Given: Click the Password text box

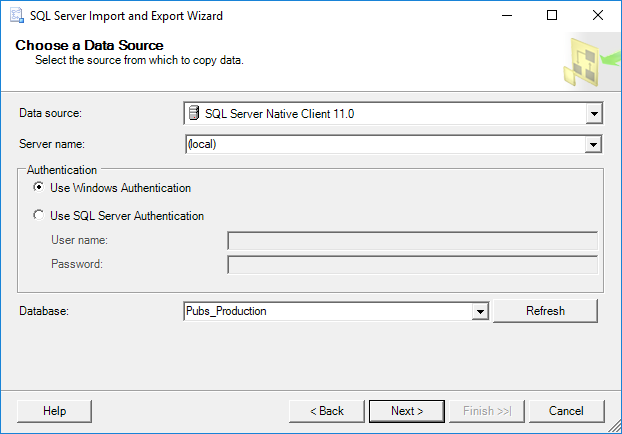Looking at the screenshot, I should (412, 264).
